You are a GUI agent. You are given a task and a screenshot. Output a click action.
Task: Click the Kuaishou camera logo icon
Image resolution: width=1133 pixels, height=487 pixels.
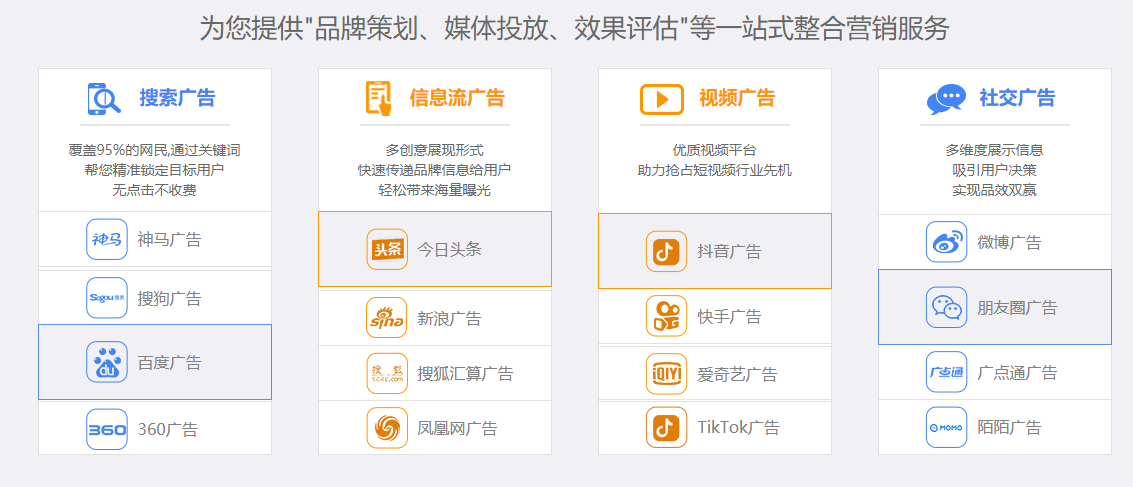[666, 316]
